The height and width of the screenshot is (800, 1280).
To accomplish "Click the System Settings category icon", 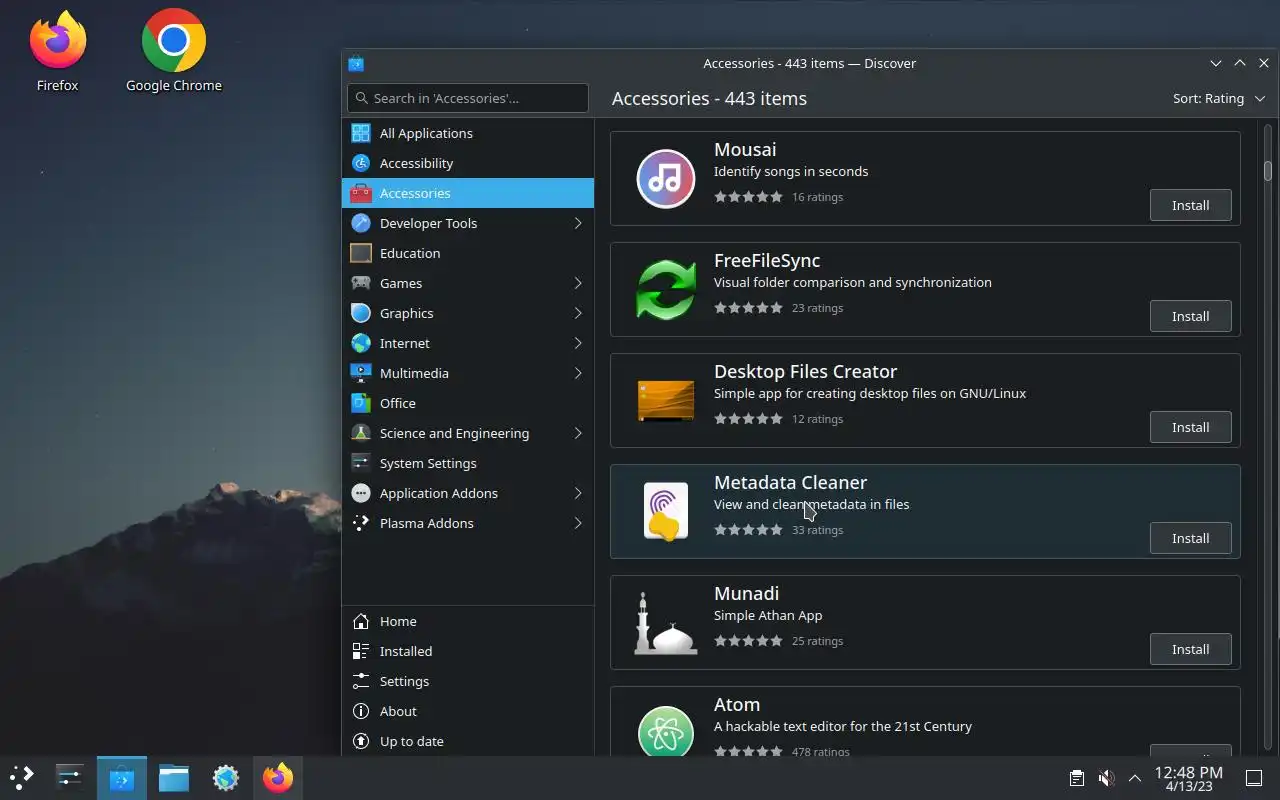I will (361, 463).
